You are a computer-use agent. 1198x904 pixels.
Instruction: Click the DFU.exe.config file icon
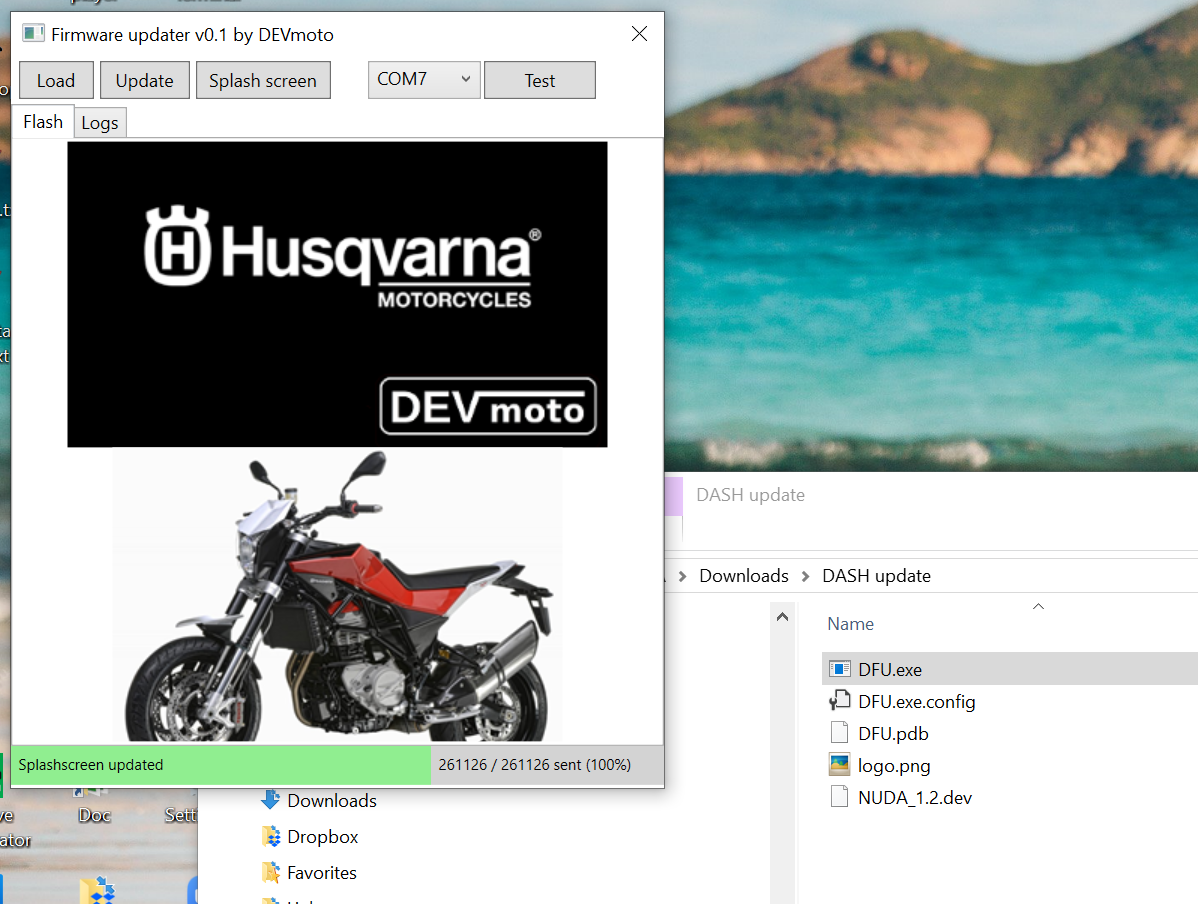point(840,701)
